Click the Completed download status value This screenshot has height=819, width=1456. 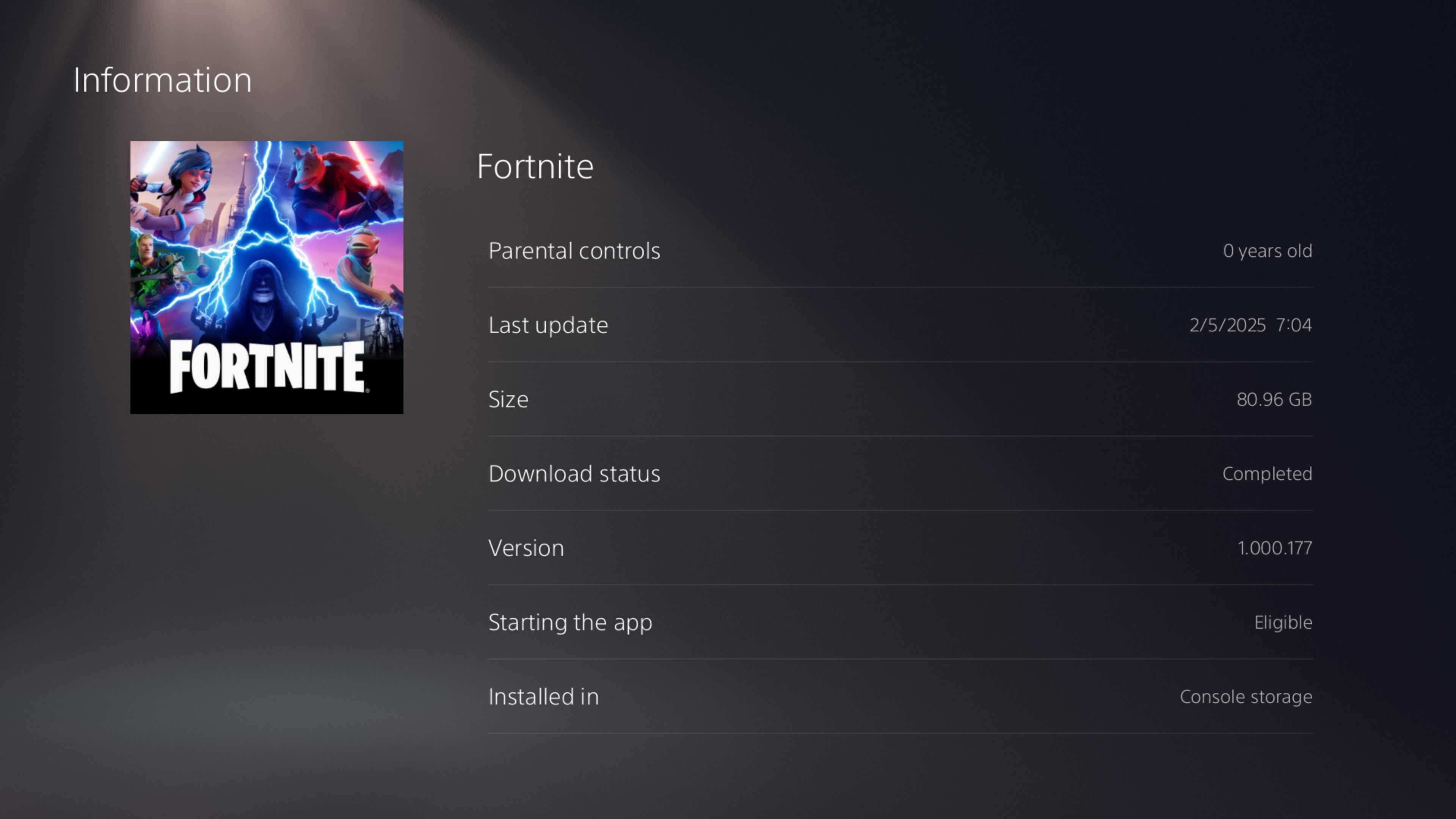pos(1267,474)
